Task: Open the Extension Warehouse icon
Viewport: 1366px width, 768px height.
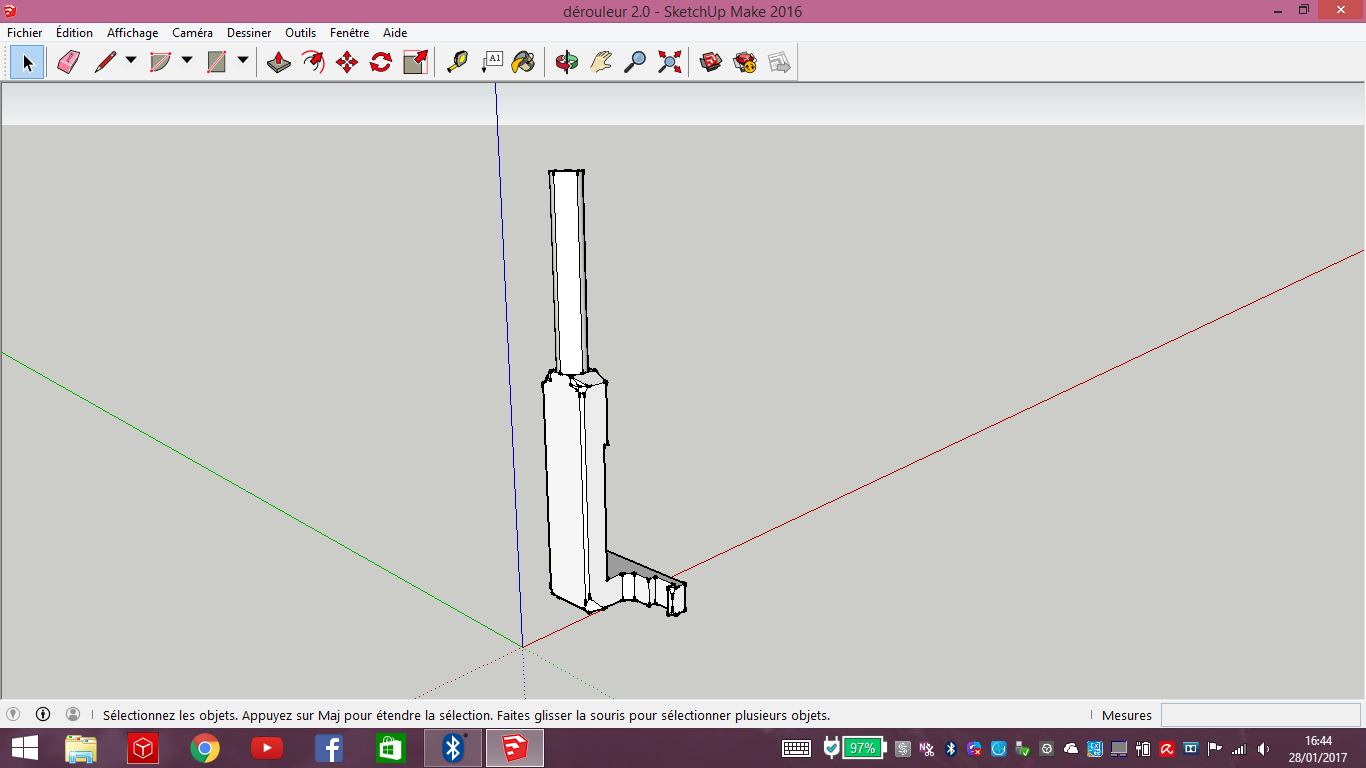Action: 745,63
